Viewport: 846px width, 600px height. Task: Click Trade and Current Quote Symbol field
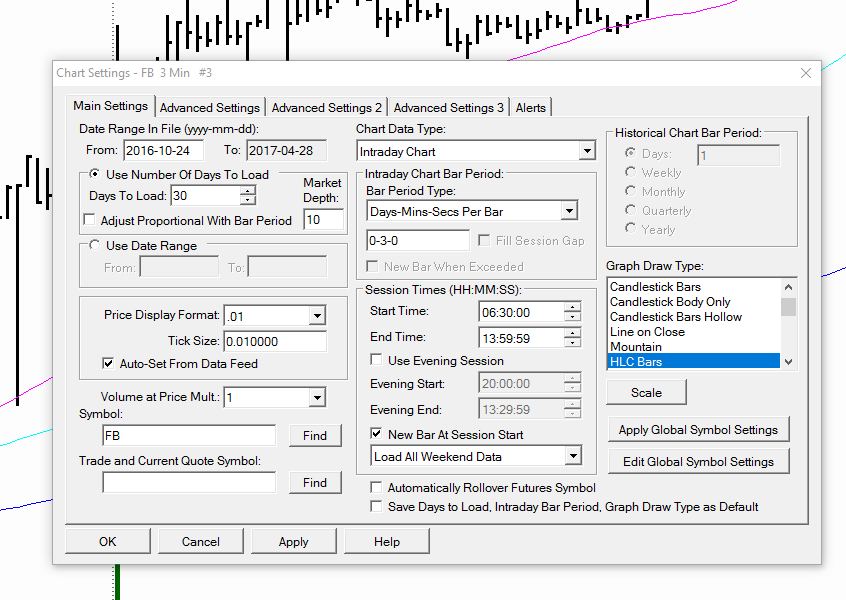tap(189, 482)
